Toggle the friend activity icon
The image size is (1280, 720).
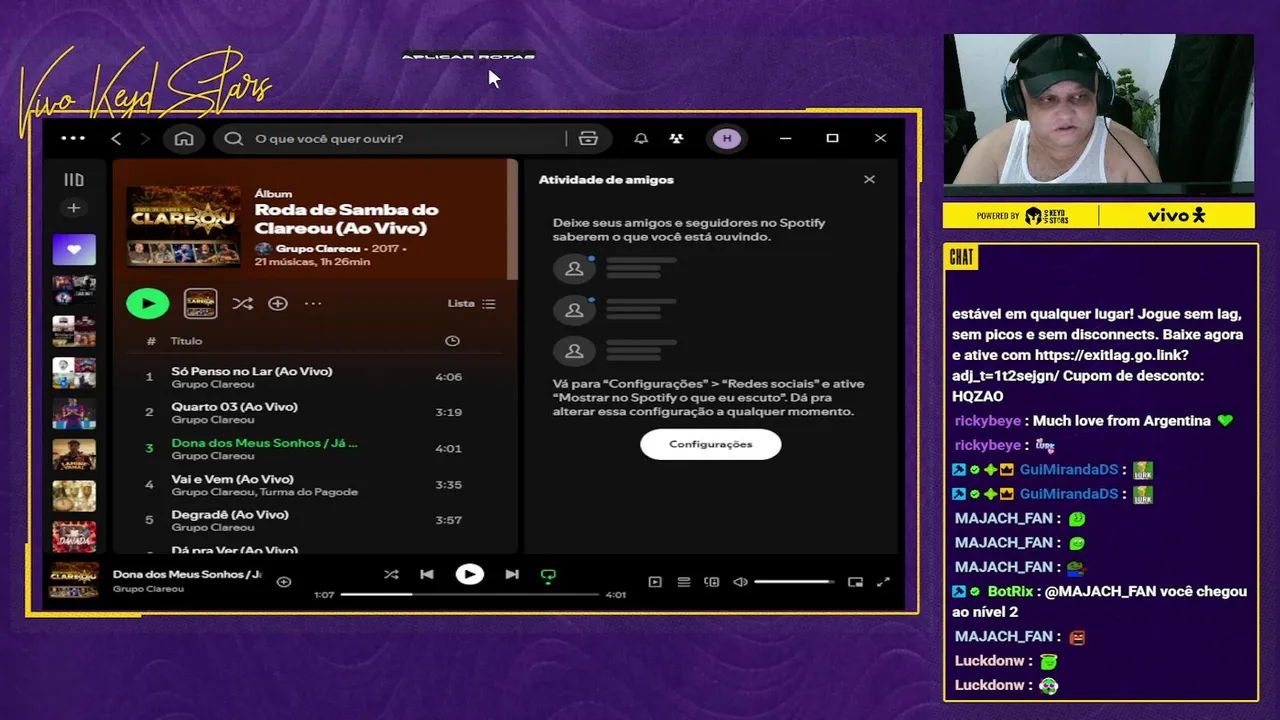(677, 138)
